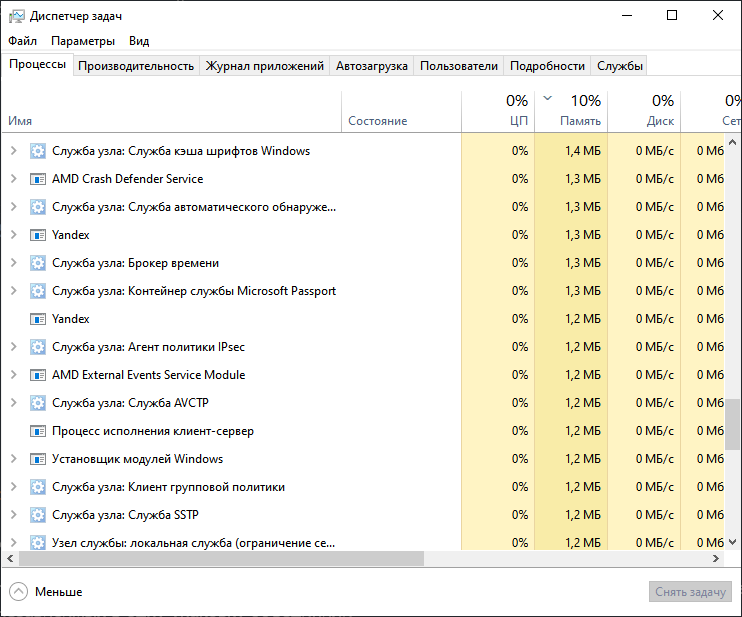The height and width of the screenshot is (617, 742).
Task: Select the Процессы tab
Action: (37, 64)
